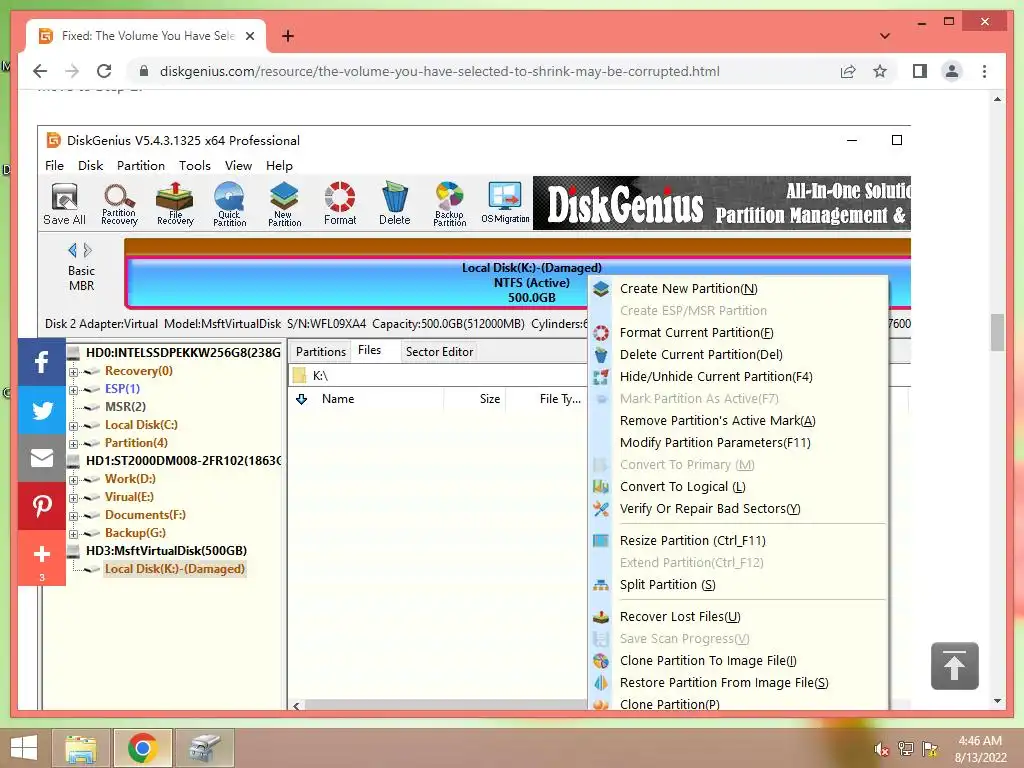The width and height of the screenshot is (1024, 768).
Task: Expand Partition(4) tree node
Action: pos(73,444)
